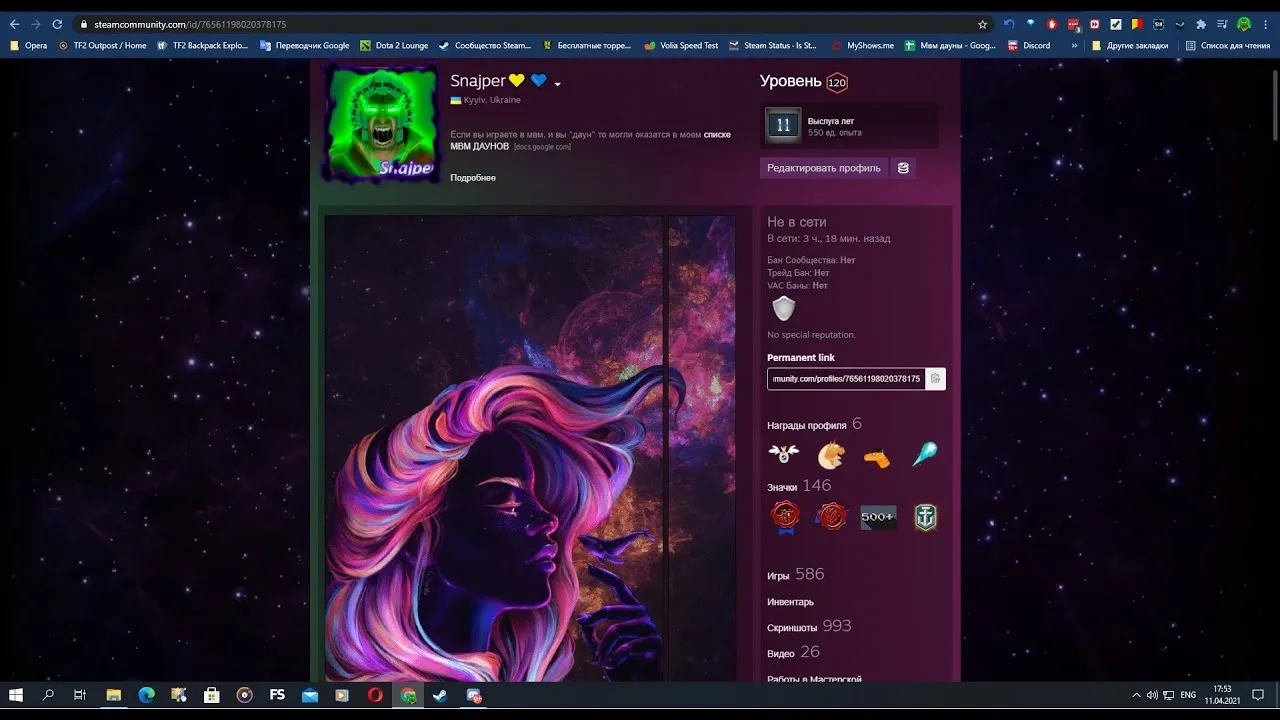Image resolution: width=1280 pixels, height=720 pixels.
Task: Reload the Steam profile page
Action: pos(57,24)
